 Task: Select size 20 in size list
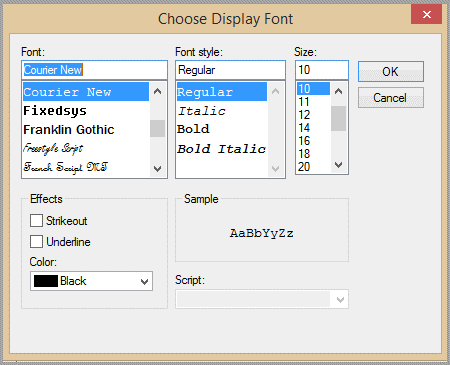point(313,166)
